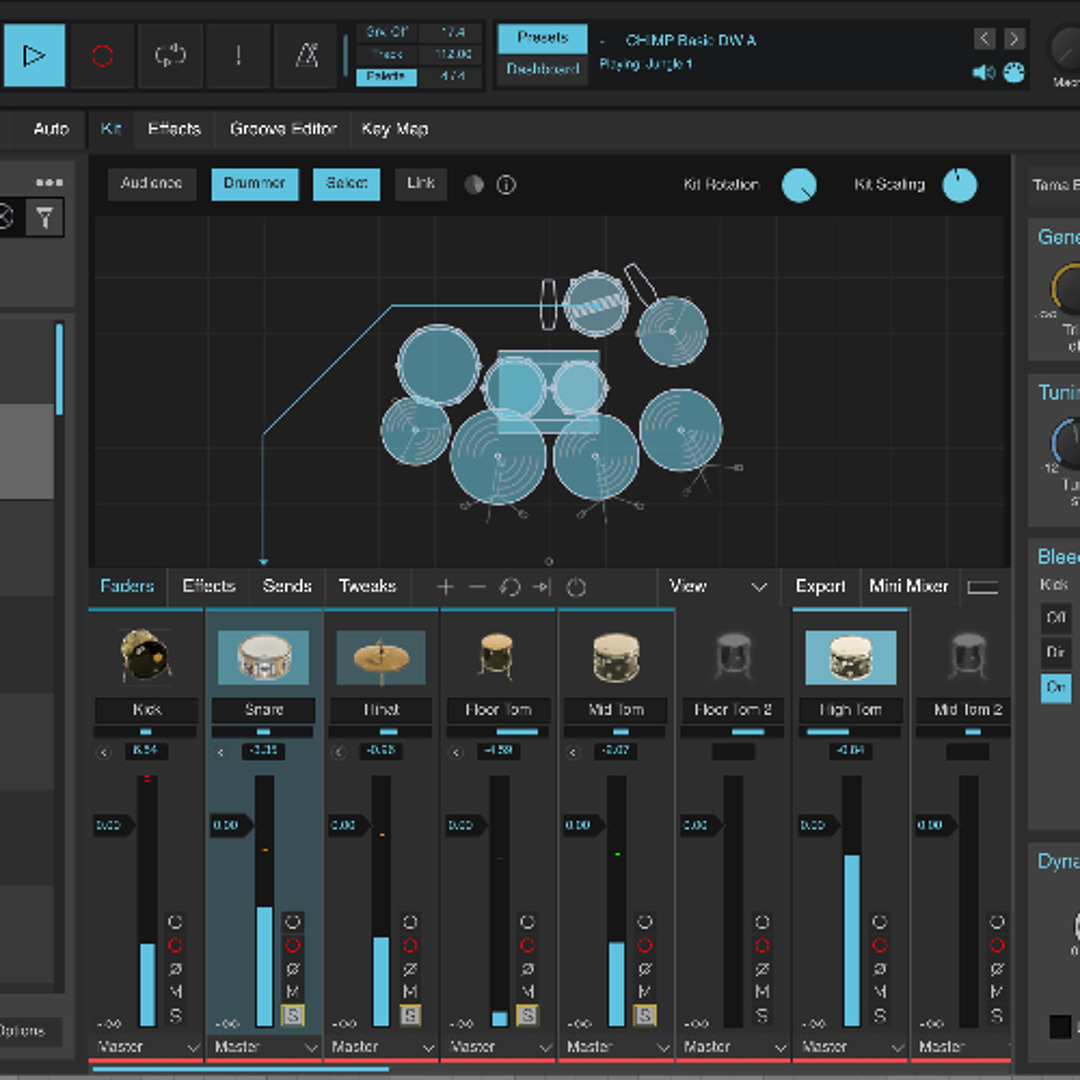This screenshot has width=1080, height=1080.
Task: Click the speaker volume icon in the header
Action: coord(983,72)
